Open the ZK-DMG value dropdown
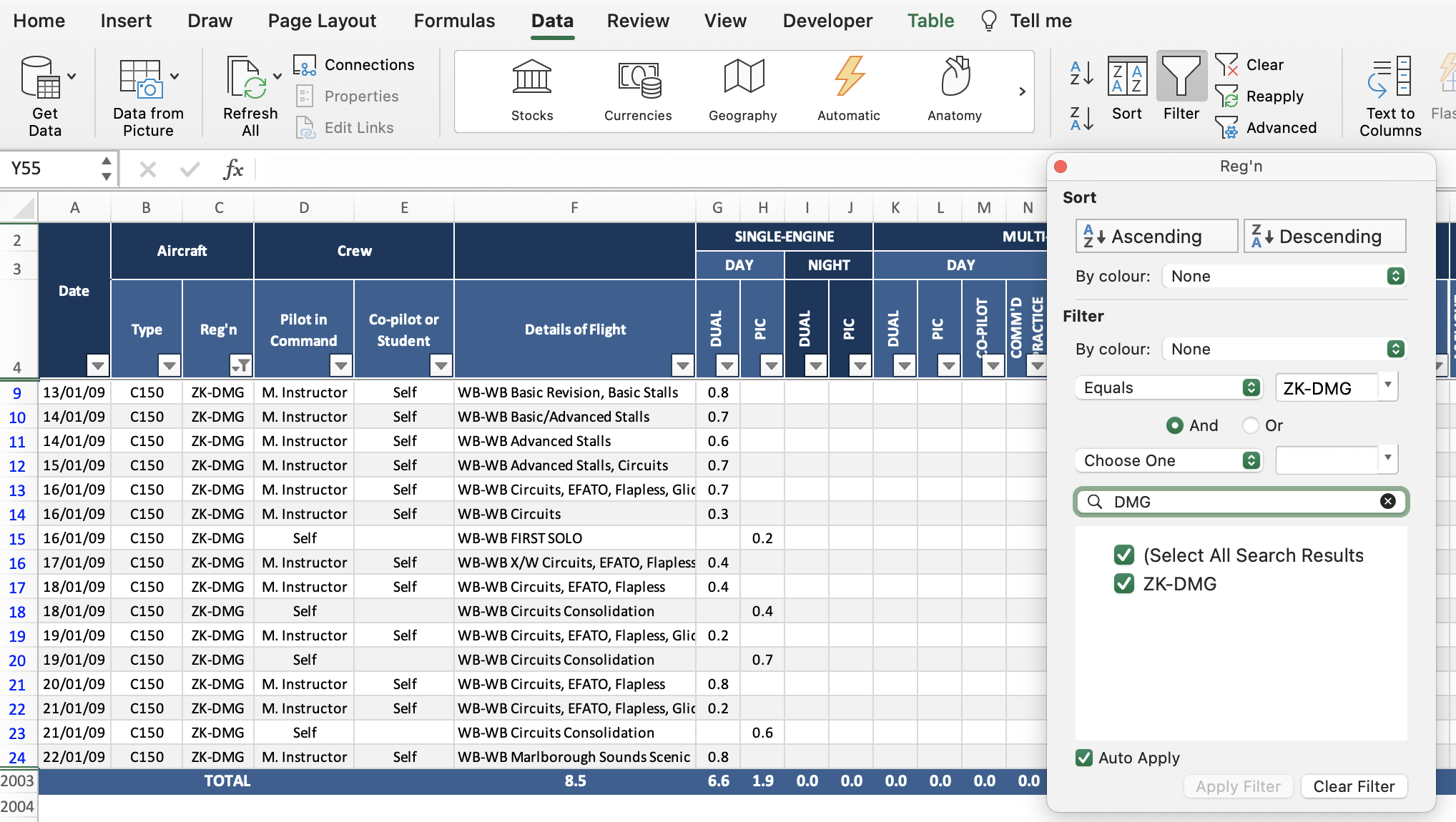1456x822 pixels. (1387, 386)
